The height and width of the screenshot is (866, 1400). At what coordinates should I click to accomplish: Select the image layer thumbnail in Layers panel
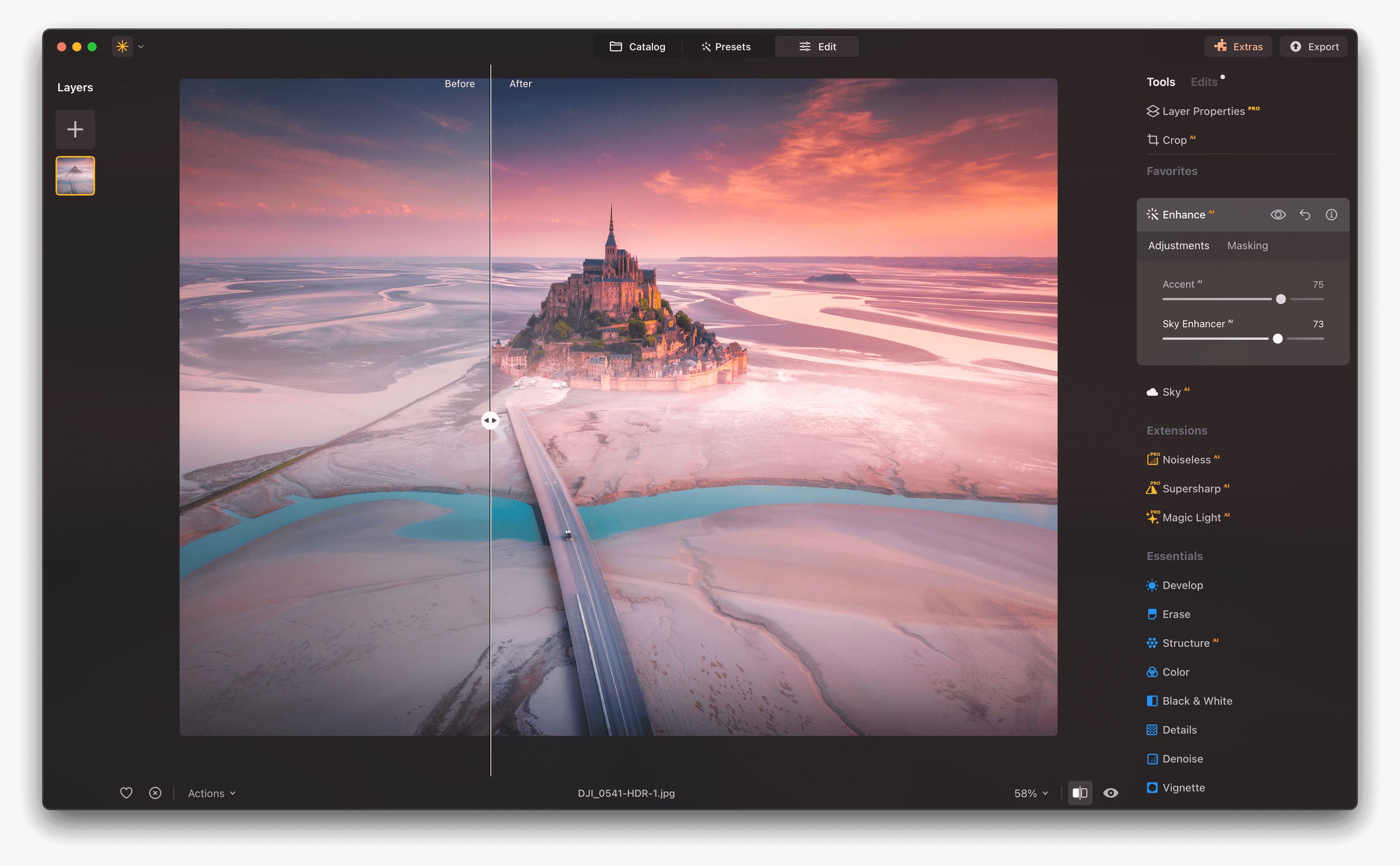(75, 175)
